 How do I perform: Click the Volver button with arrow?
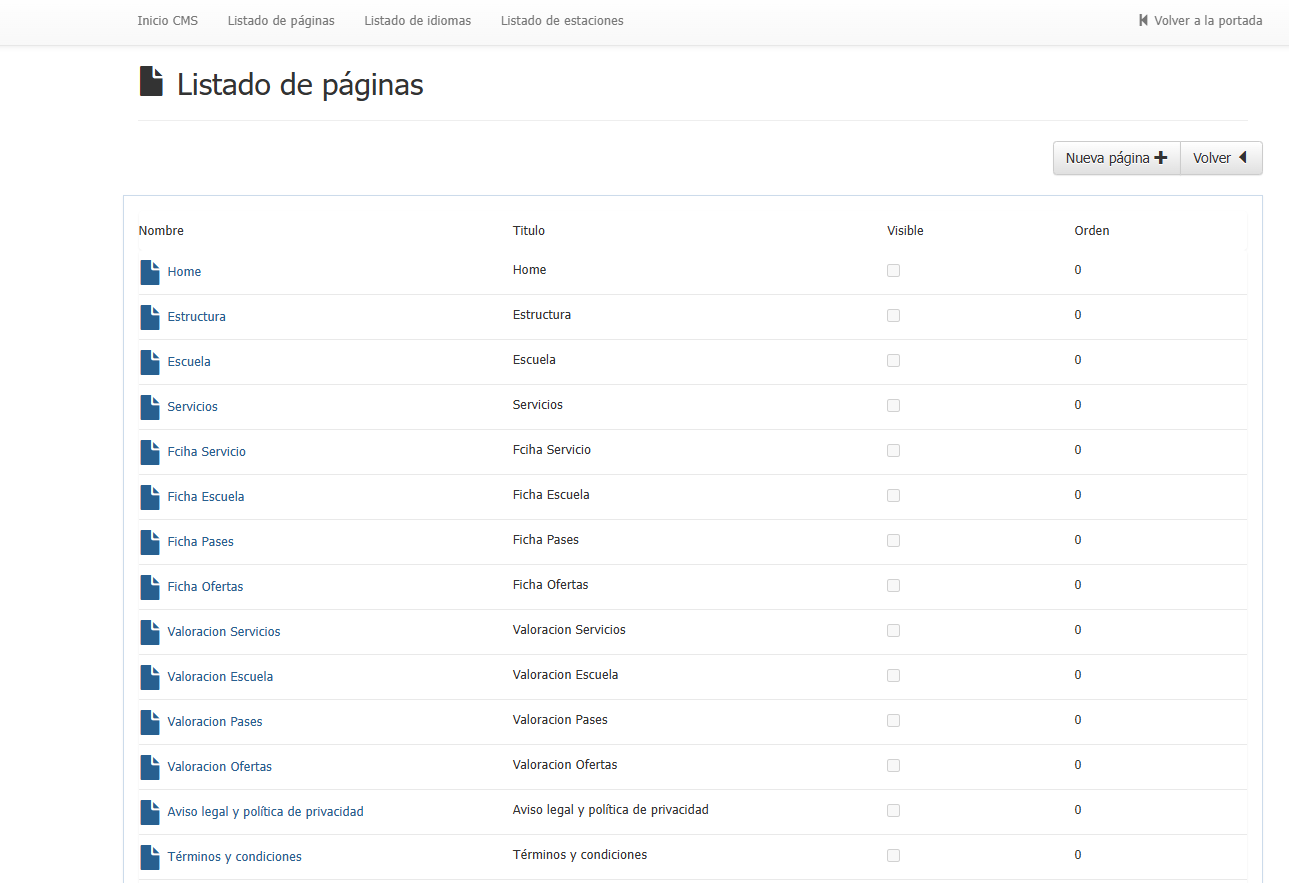1220,158
